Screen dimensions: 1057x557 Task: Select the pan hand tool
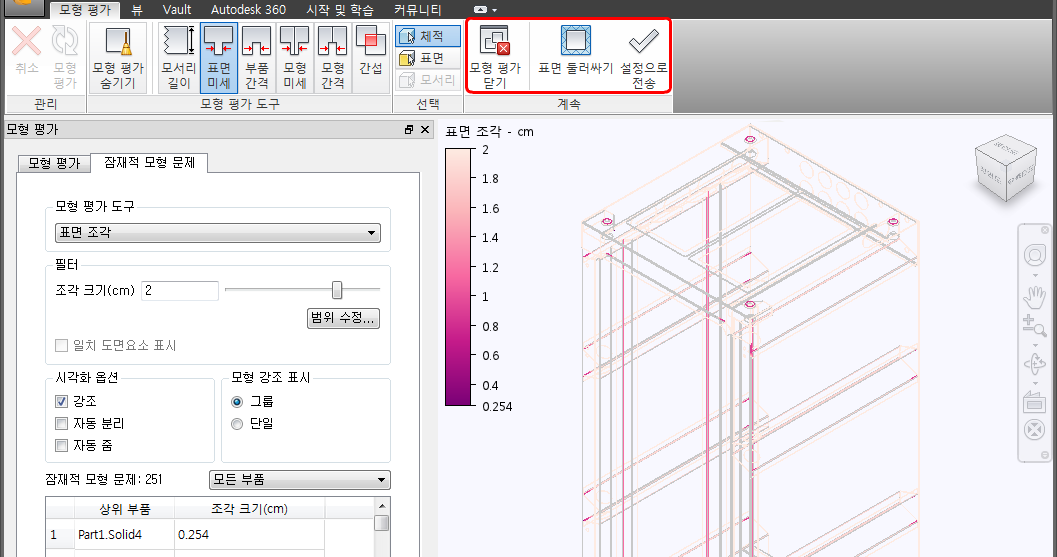click(x=1034, y=296)
